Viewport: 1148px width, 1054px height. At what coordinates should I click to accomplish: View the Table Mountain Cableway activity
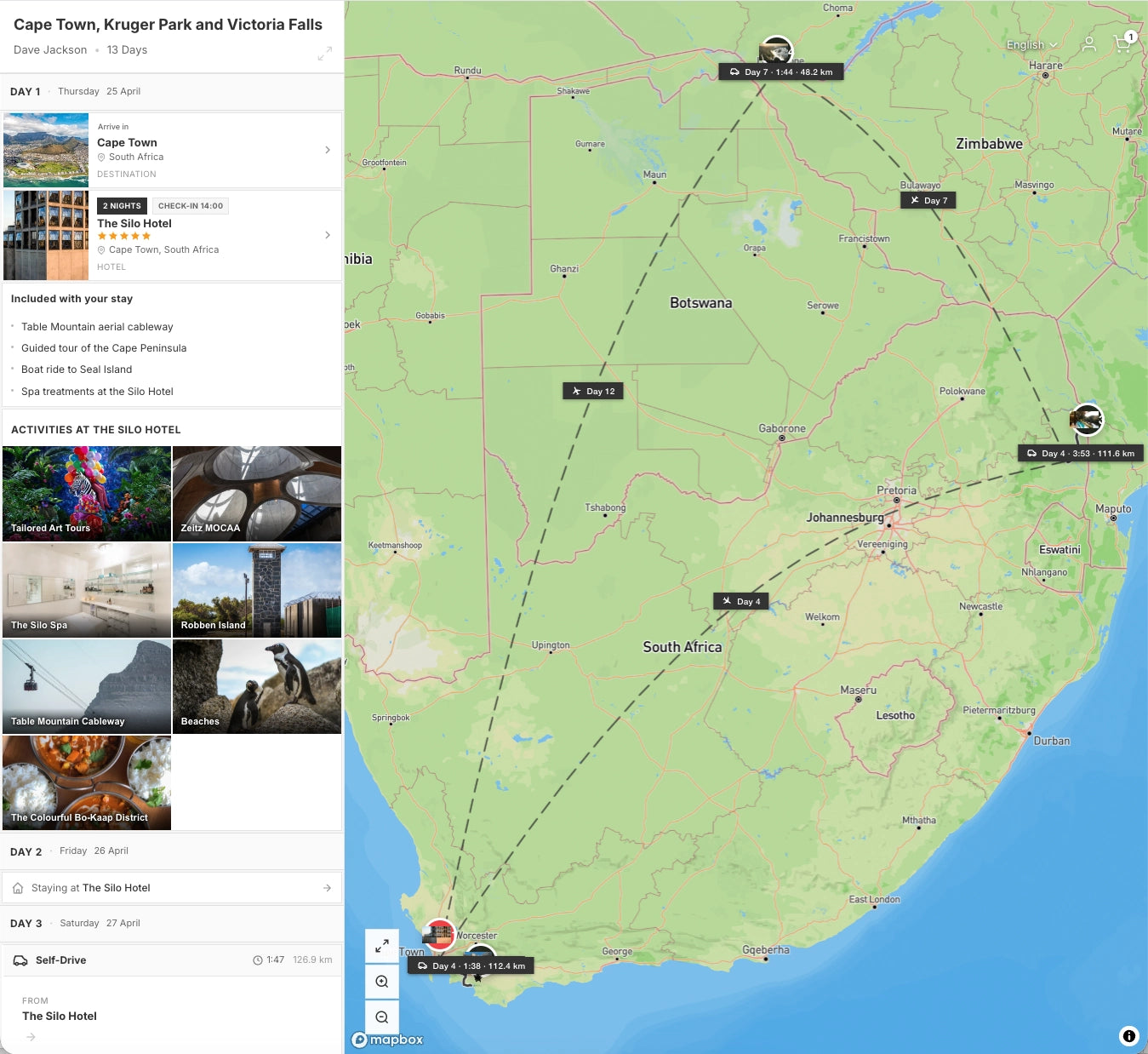(x=87, y=687)
